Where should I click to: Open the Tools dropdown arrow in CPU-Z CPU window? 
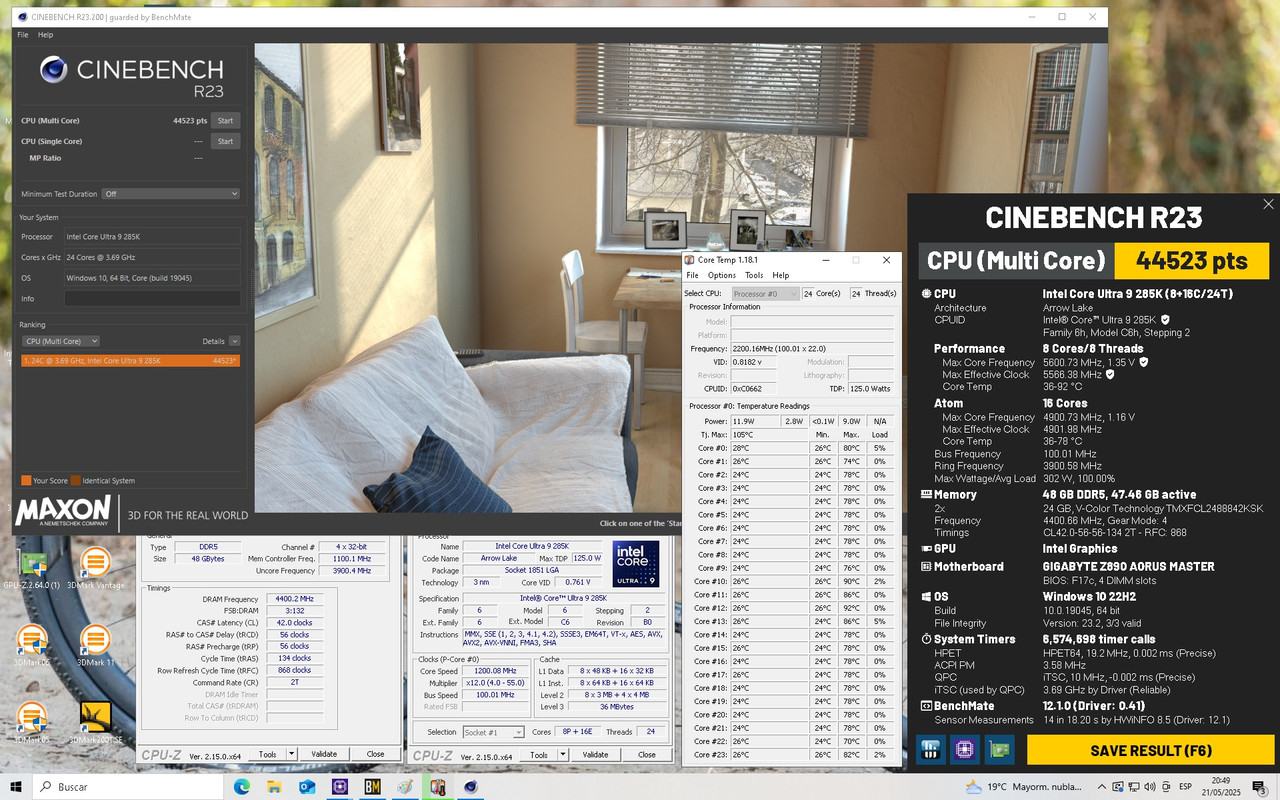563,754
